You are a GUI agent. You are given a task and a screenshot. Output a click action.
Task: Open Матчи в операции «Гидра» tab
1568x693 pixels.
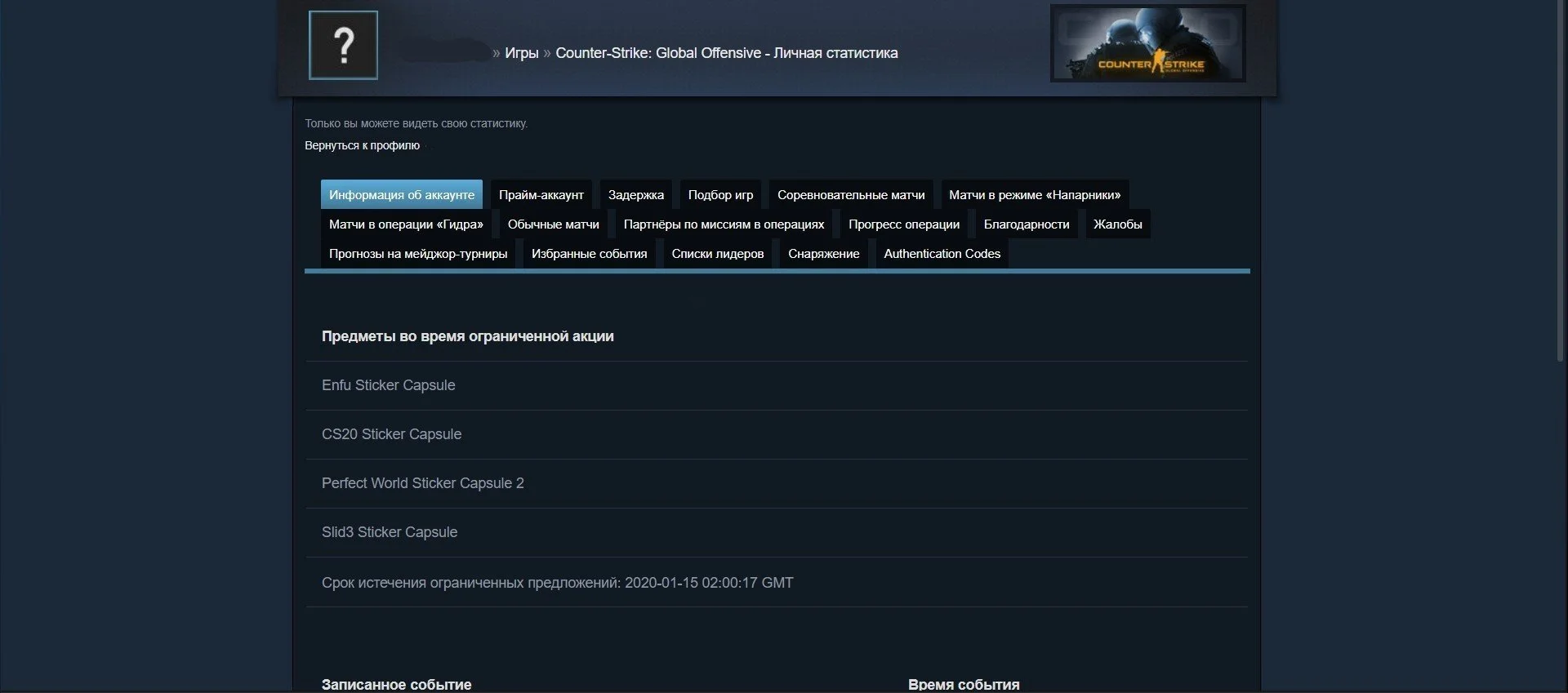point(406,224)
